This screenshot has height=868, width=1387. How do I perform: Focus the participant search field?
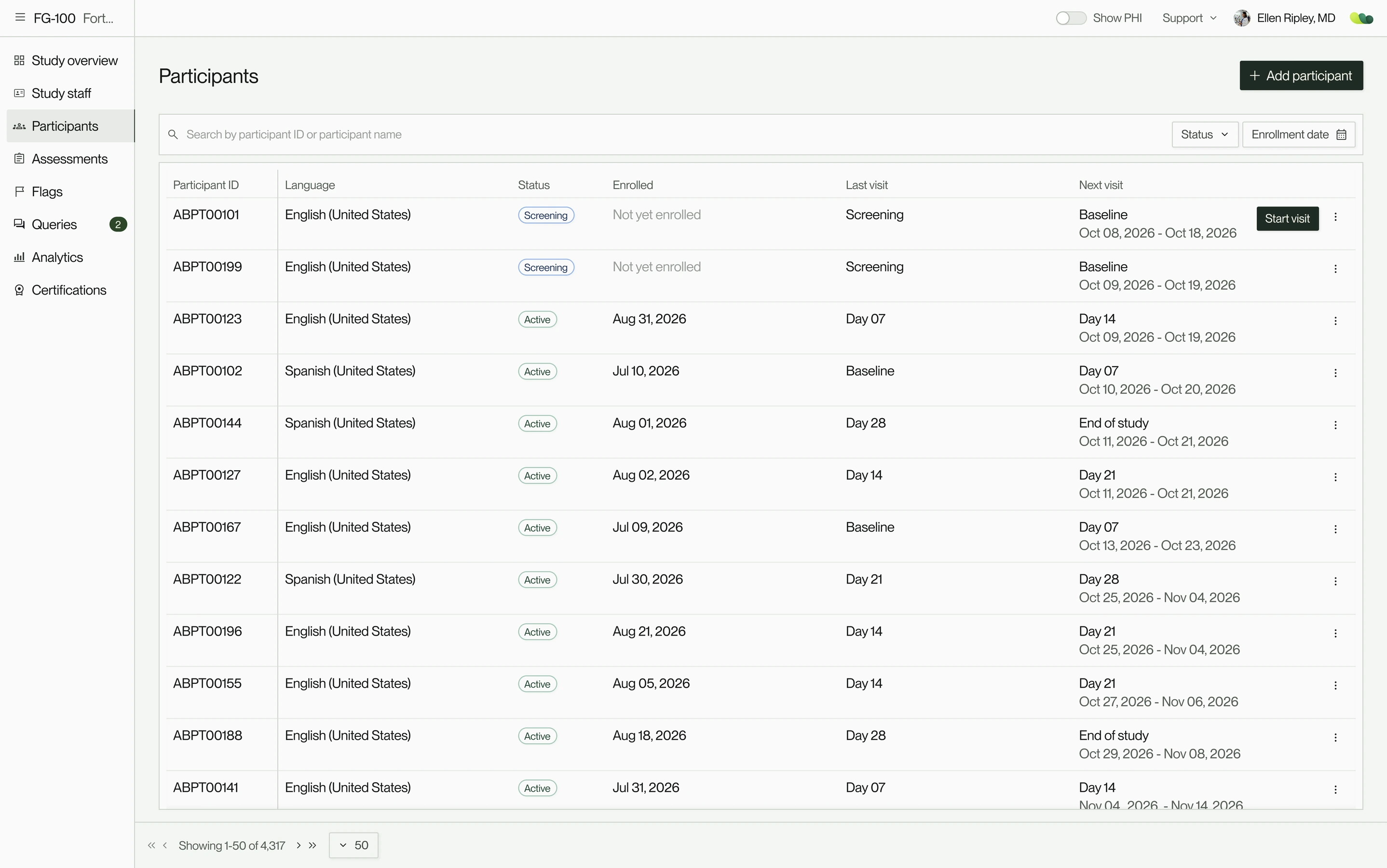[666, 135]
